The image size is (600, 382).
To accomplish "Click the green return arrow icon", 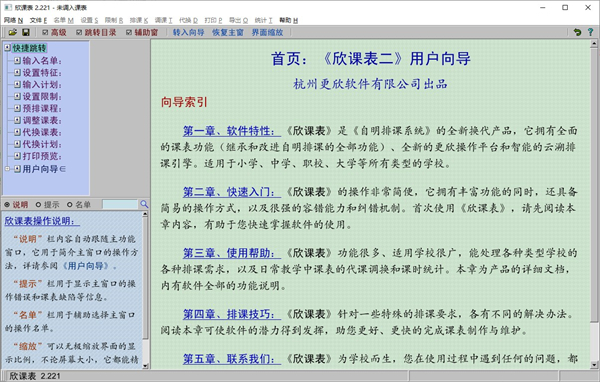I will [577, 33].
